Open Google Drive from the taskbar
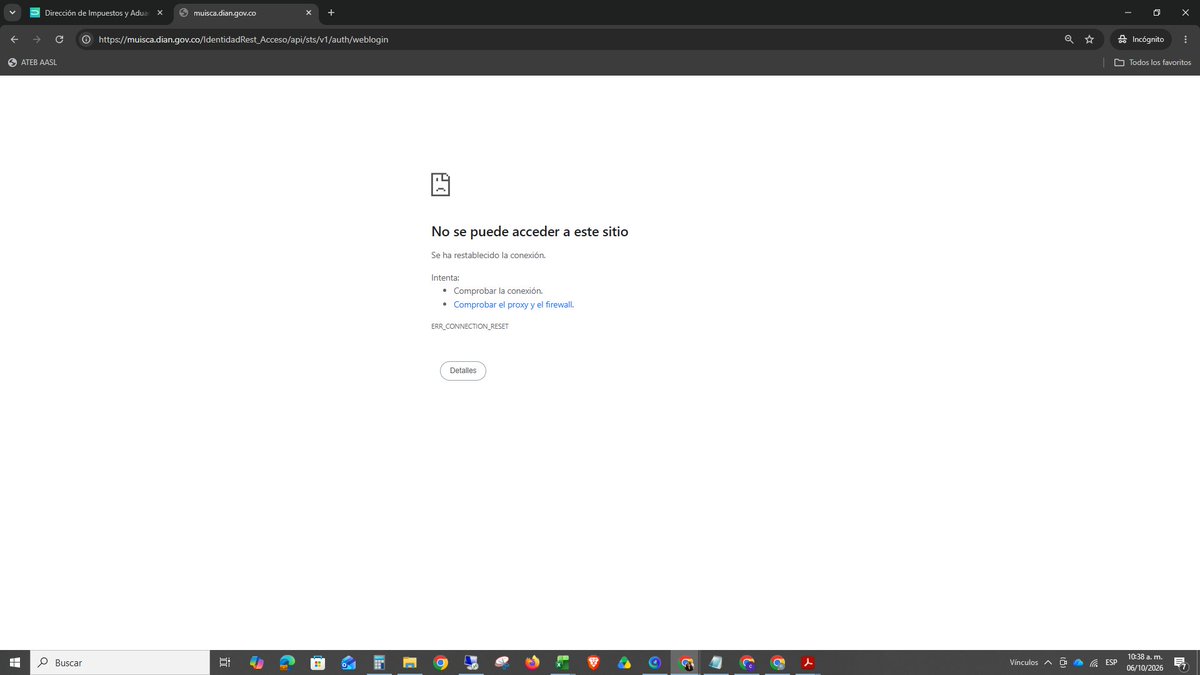The width and height of the screenshot is (1200, 675). 624,662
